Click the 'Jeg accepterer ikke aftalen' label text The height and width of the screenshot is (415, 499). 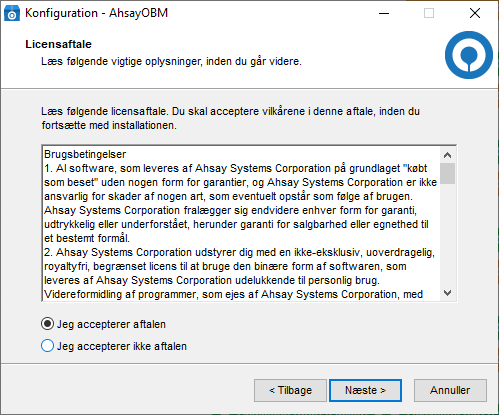[x=122, y=346]
